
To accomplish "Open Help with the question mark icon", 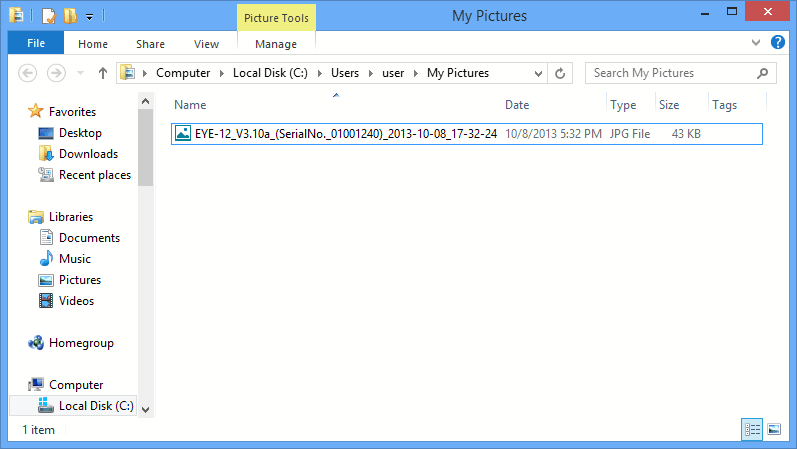I will (778, 42).
